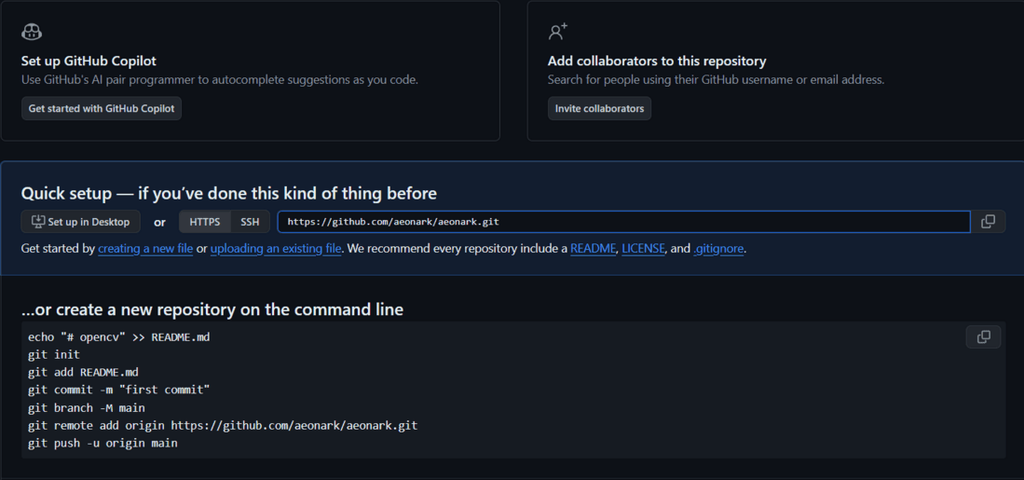
Task: Click the GitHub Copilot logo icon
Action: click(31, 32)
